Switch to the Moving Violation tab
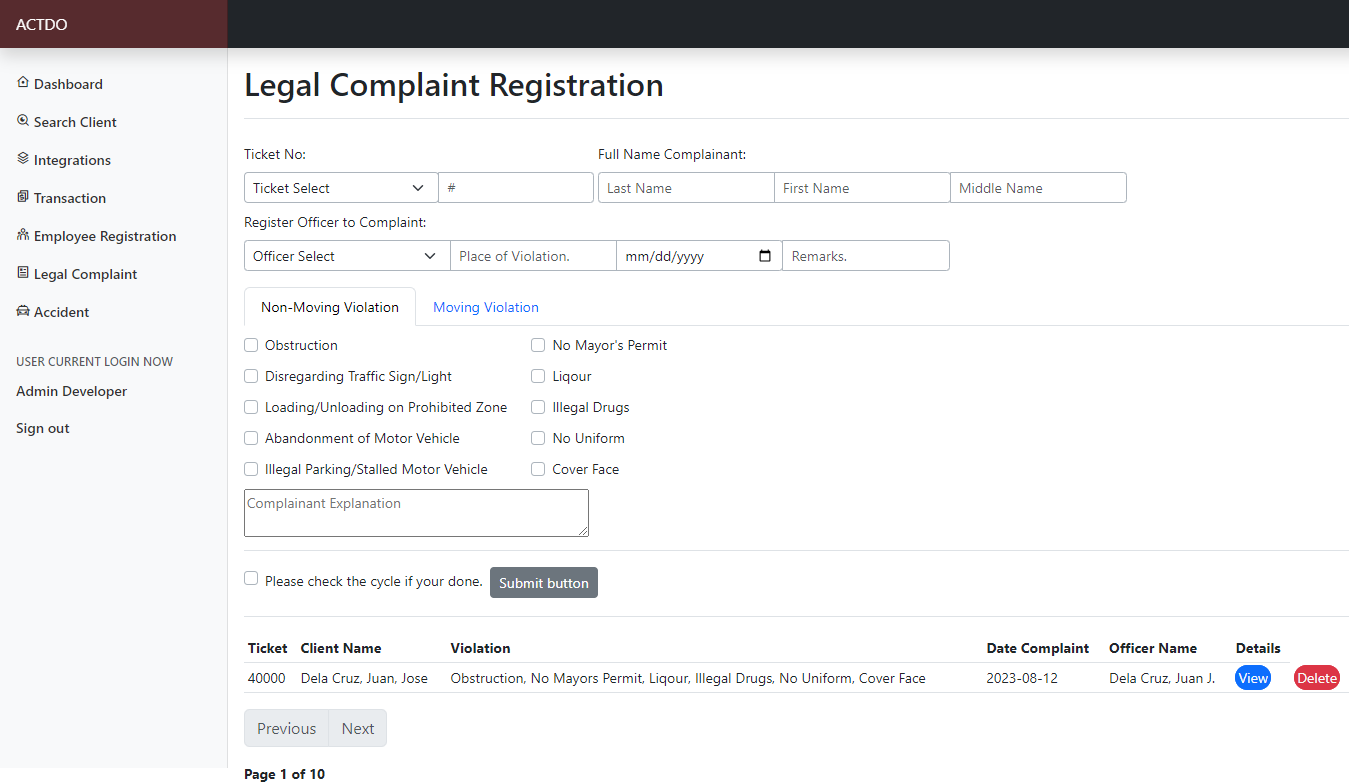This screenshot has width=1349, height=784. (x=485, y=307)
